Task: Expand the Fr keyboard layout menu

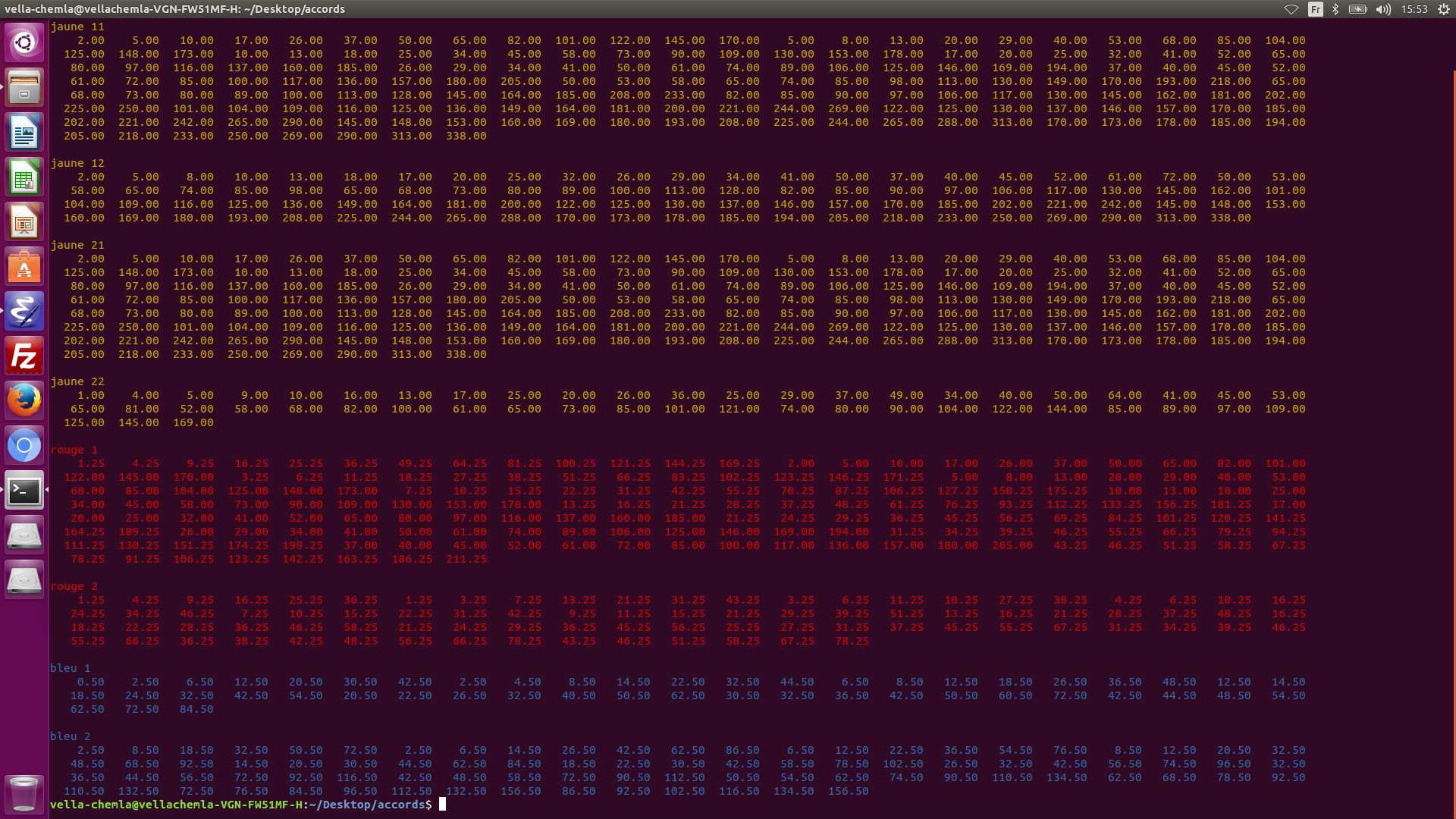Action: tap(1315, 9)
